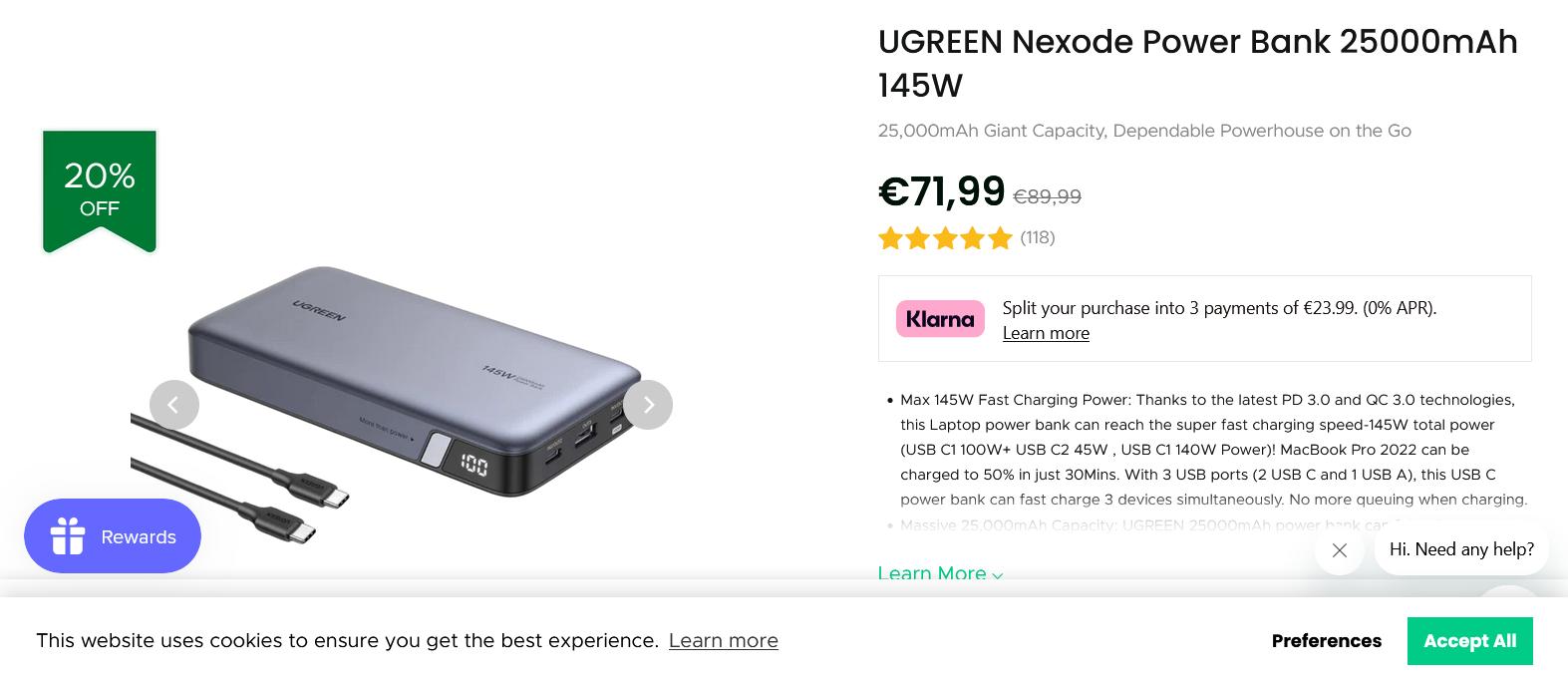
Task: Open the (118) reviews count
Action: coord(1037,238)
